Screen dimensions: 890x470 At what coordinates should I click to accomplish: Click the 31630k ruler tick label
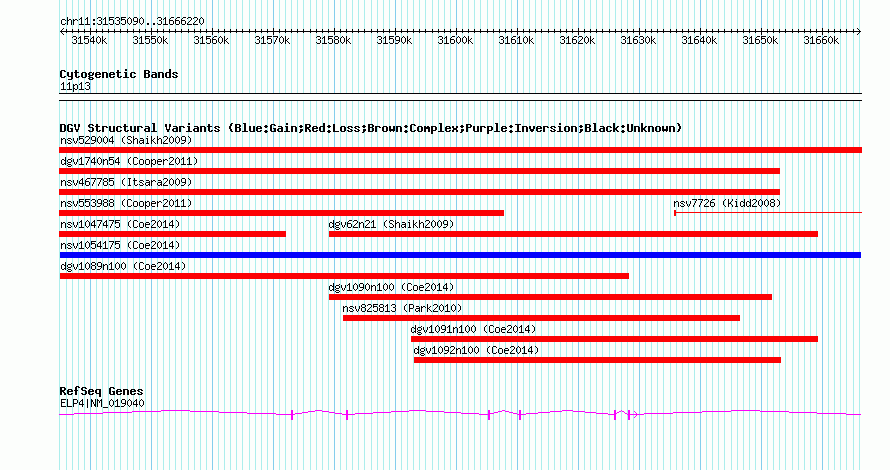(x=639, y=40)
